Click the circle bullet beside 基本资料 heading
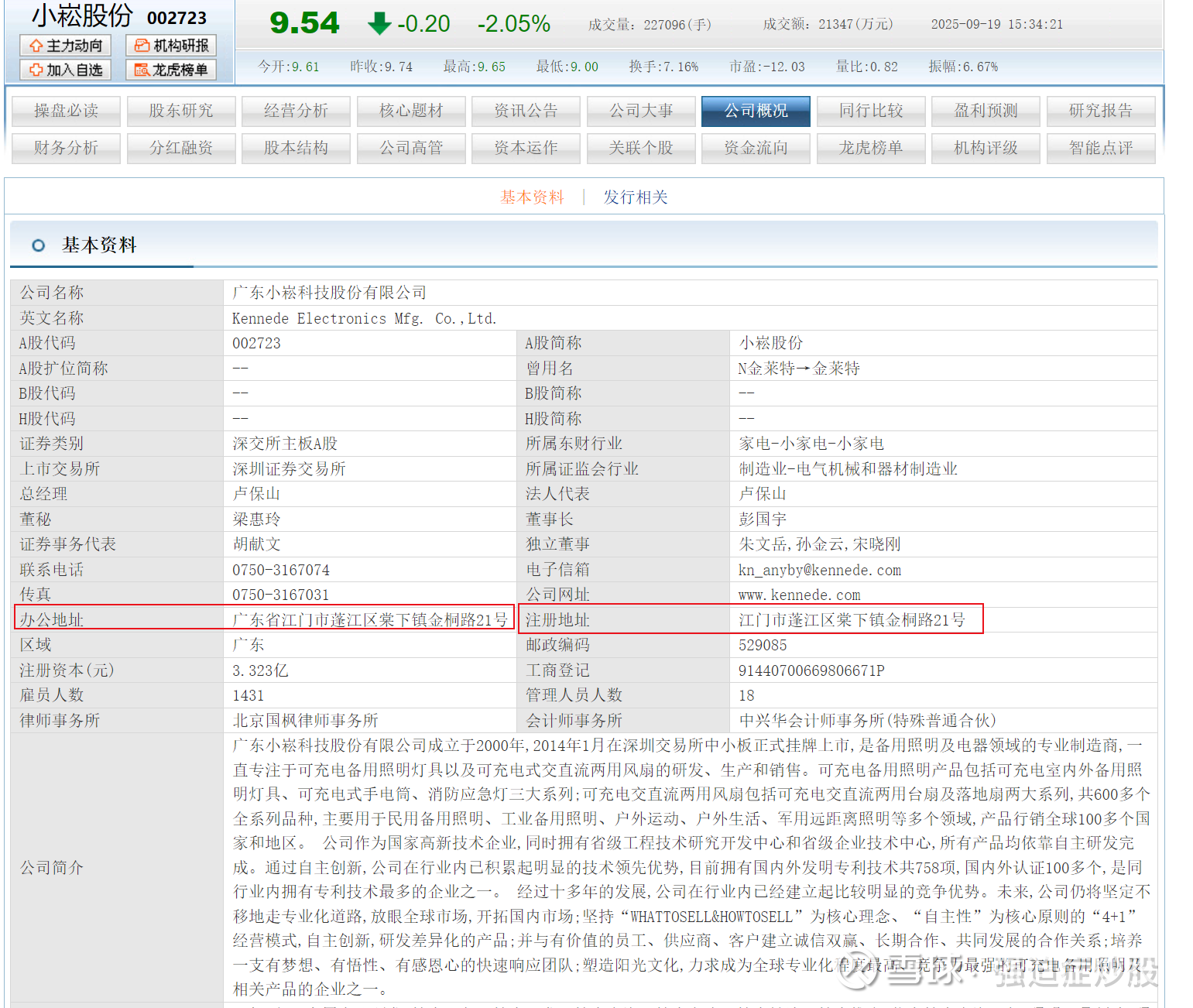 coord(38,245)
